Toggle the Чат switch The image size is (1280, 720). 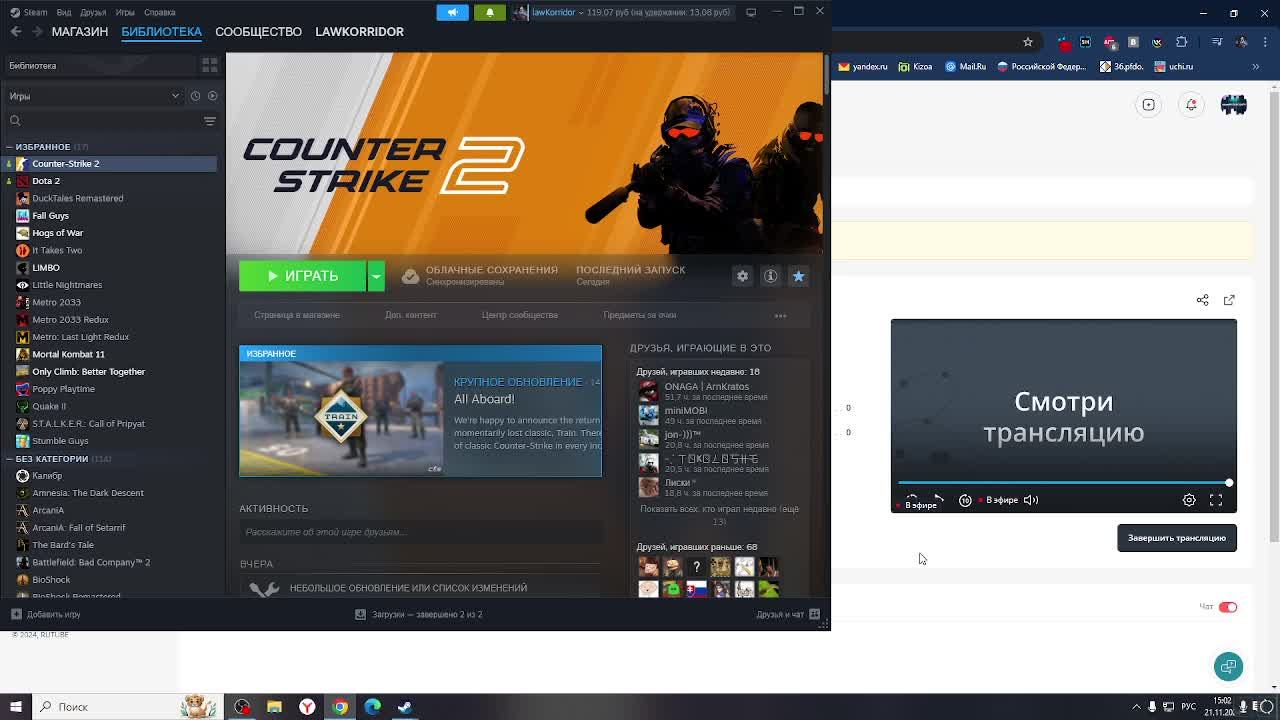tap(1228, 607)
